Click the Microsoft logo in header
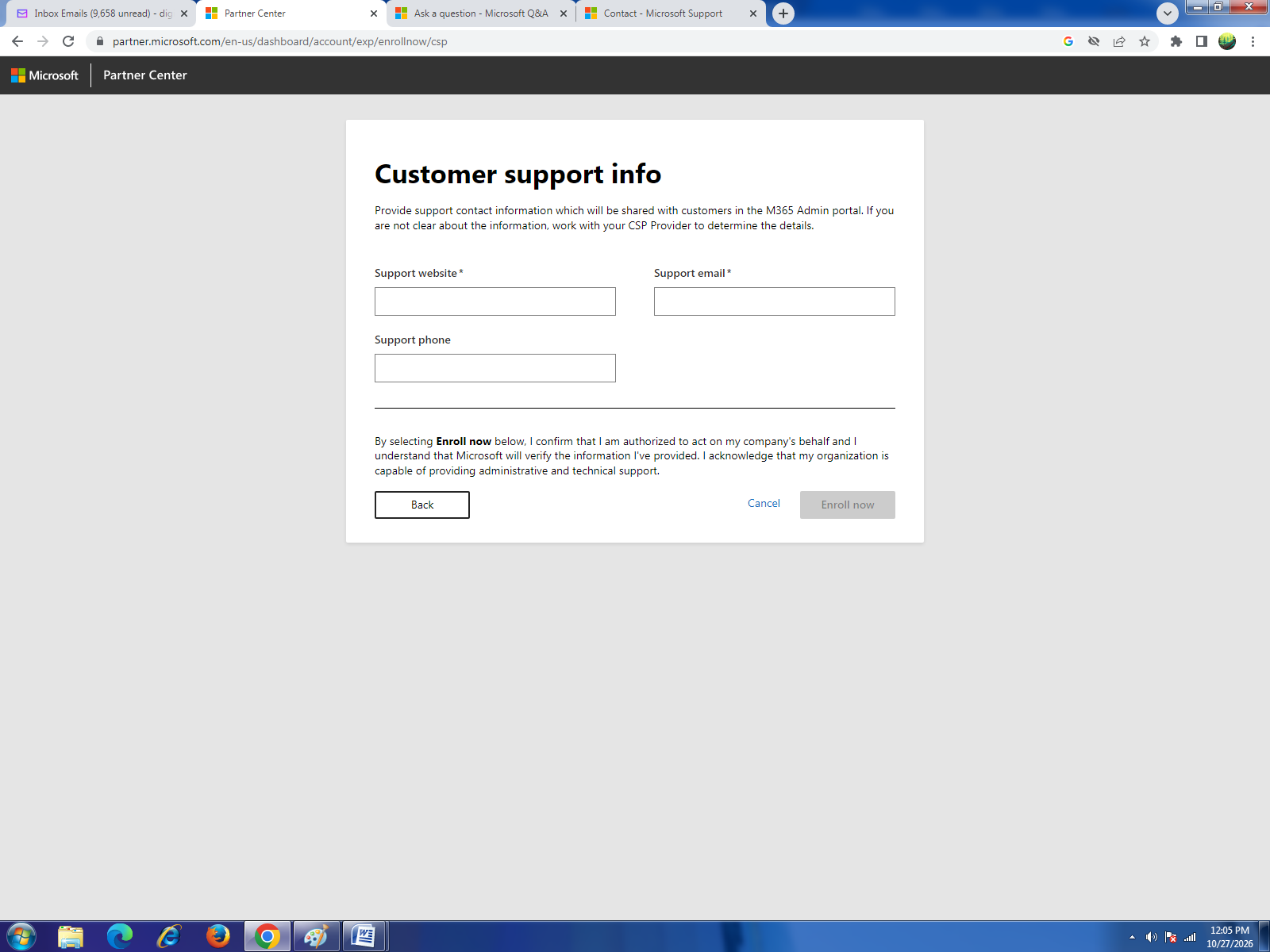 (x=44, y=75)
